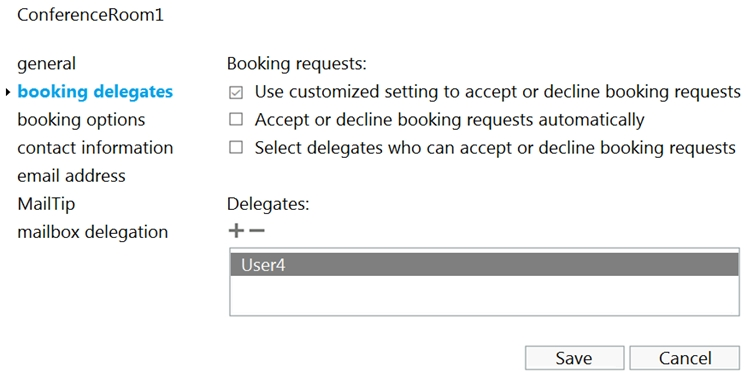Select the booking delegates section
Screen dimensions: 747x375
coord(95,91)
